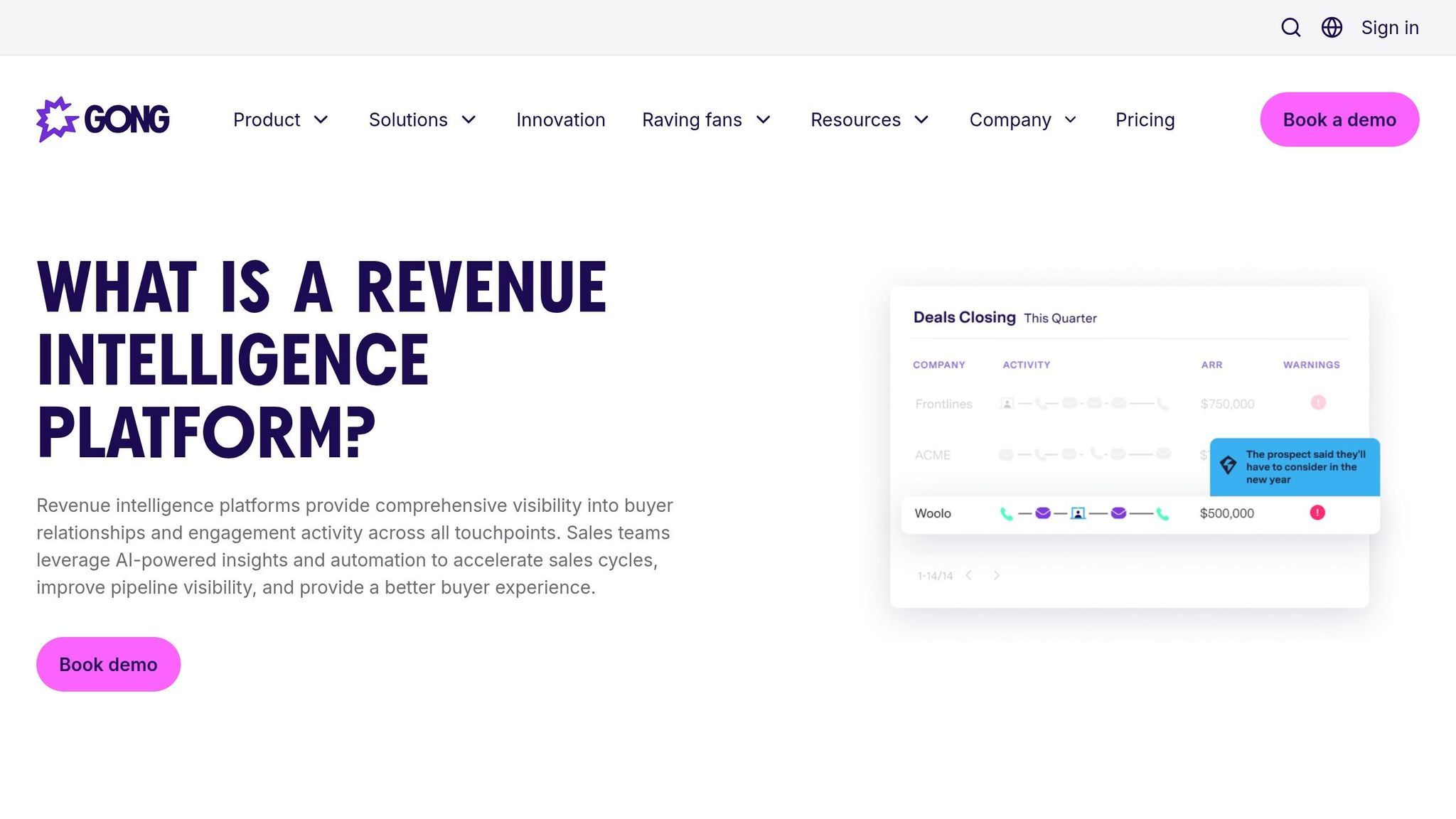This screenshot has height=819, width=1456.
Task: Open the globe language selector
Action: tap(1332, 28)
